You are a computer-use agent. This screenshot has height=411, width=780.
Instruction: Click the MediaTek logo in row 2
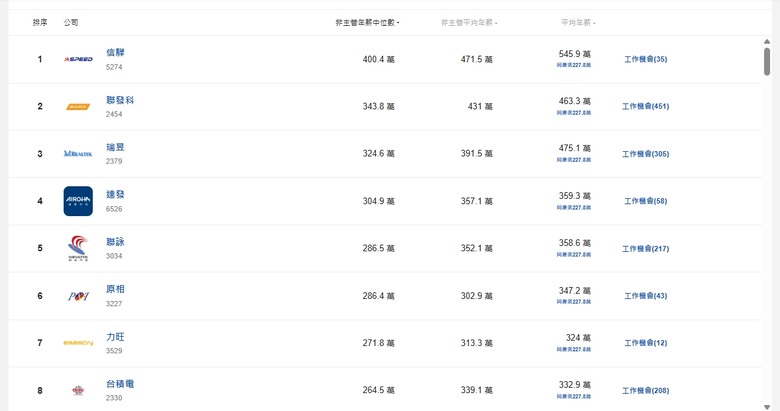[x=78, y=106]
